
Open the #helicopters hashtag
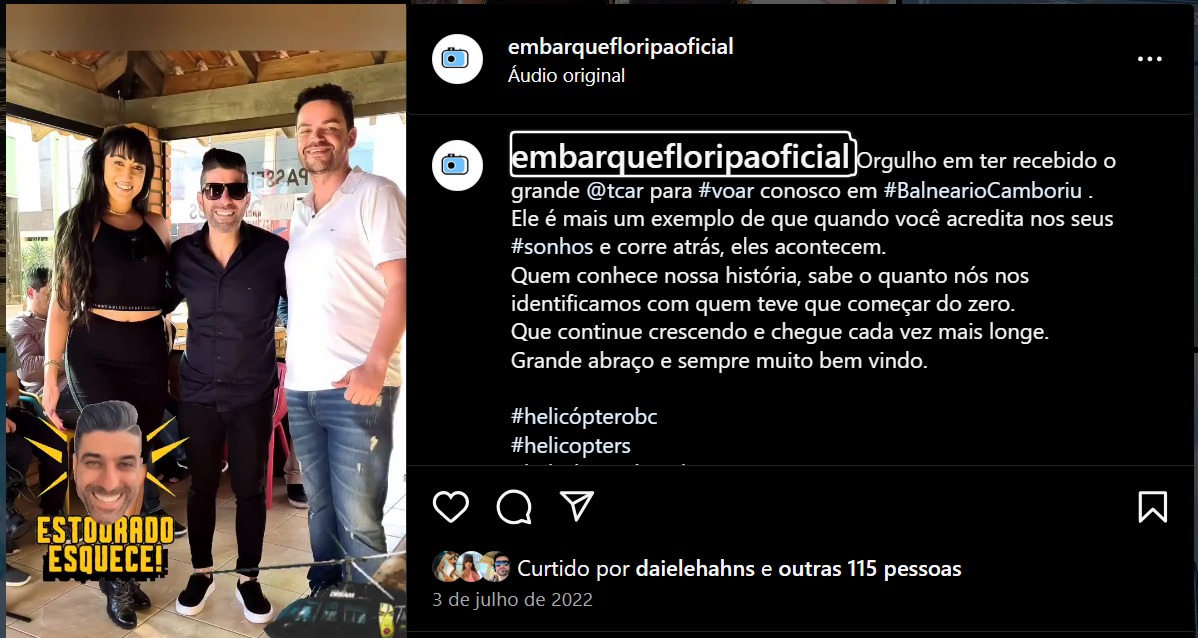[x=571, y=445]
